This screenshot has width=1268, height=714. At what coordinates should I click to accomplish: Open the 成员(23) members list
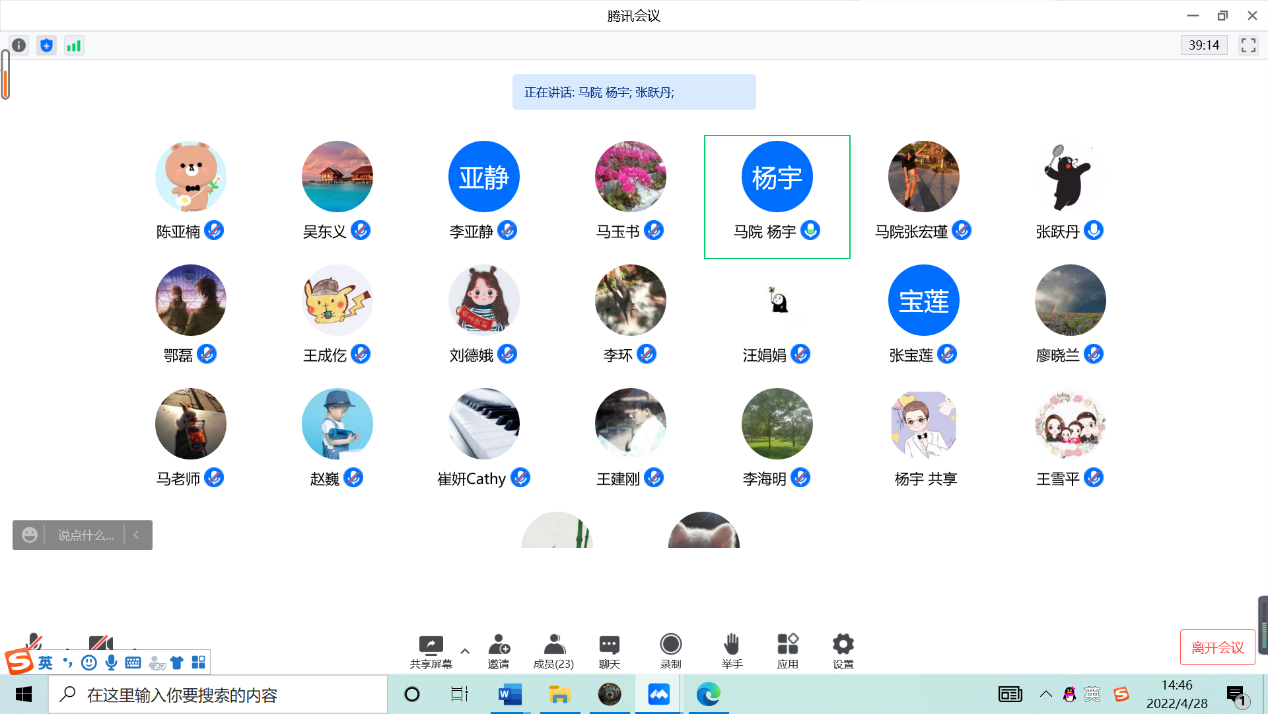point(553,644)
